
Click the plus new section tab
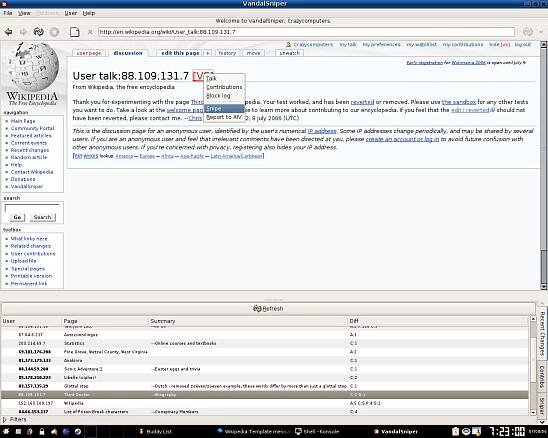tap(208, 53)
